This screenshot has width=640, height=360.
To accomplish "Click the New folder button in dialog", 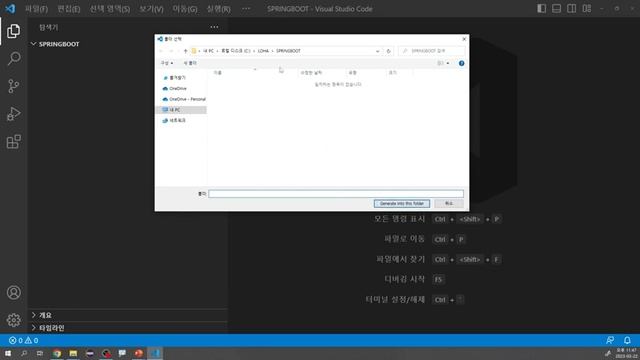I will [190, 63].
